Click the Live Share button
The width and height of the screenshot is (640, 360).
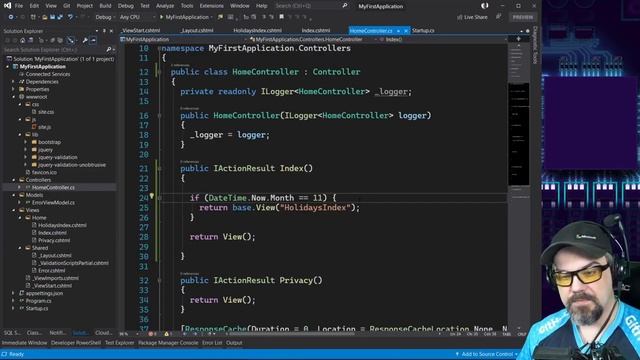tap(473, 17)
